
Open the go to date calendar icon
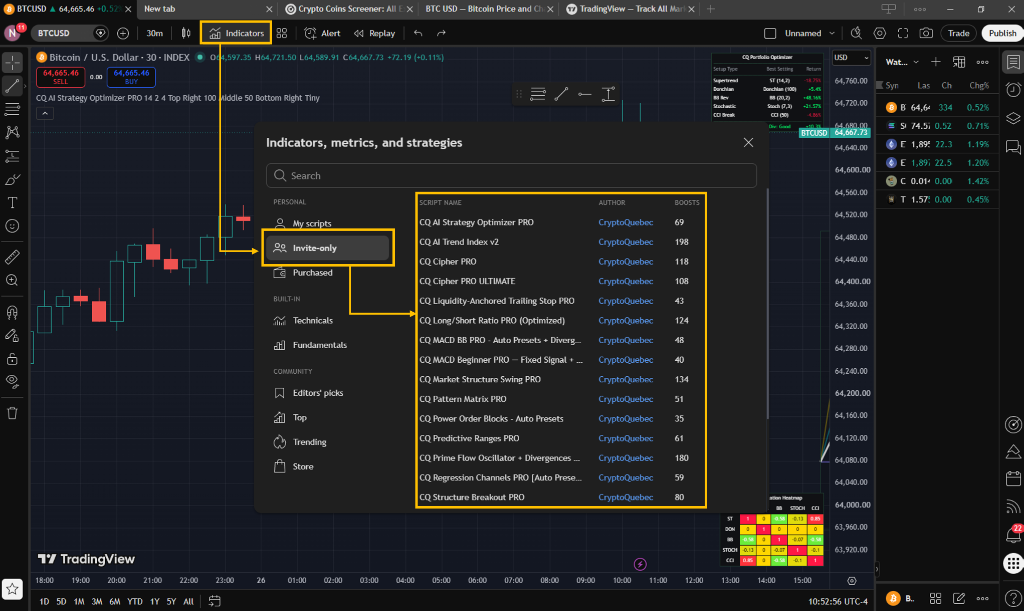(214, 601)
